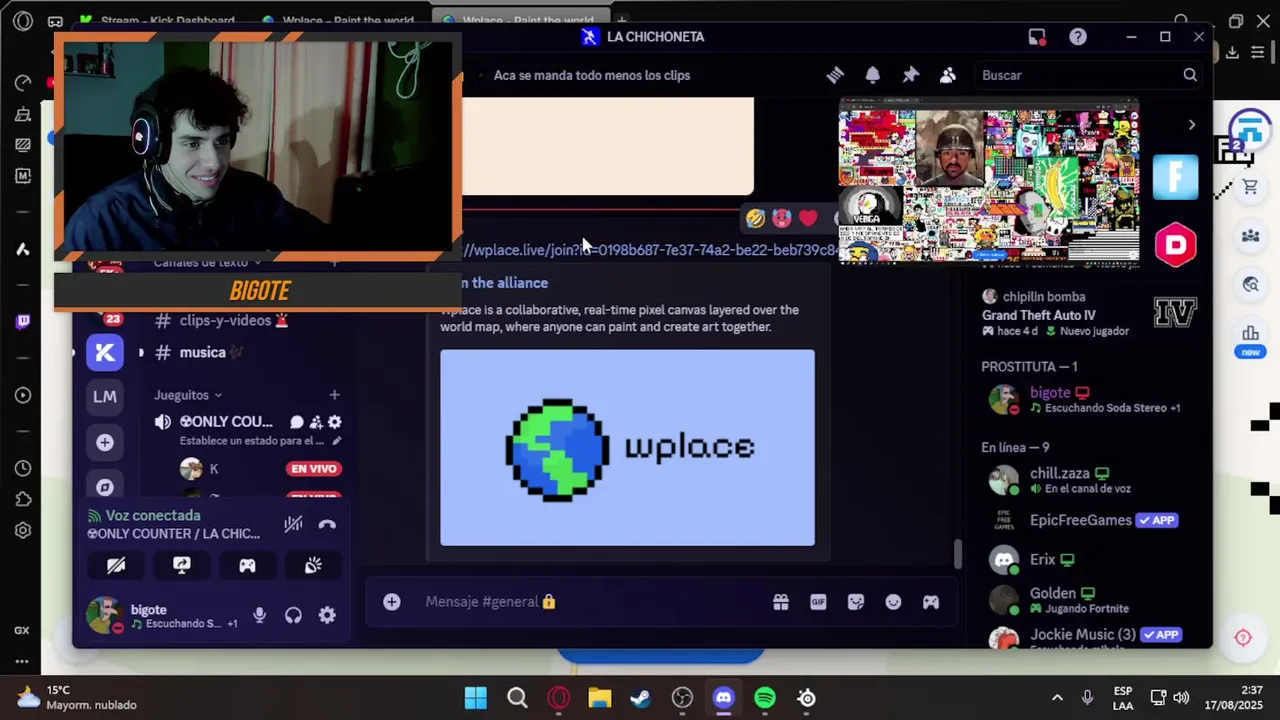Disconnect from voice call
This screenshot has width=1280, height=720.
327,524
